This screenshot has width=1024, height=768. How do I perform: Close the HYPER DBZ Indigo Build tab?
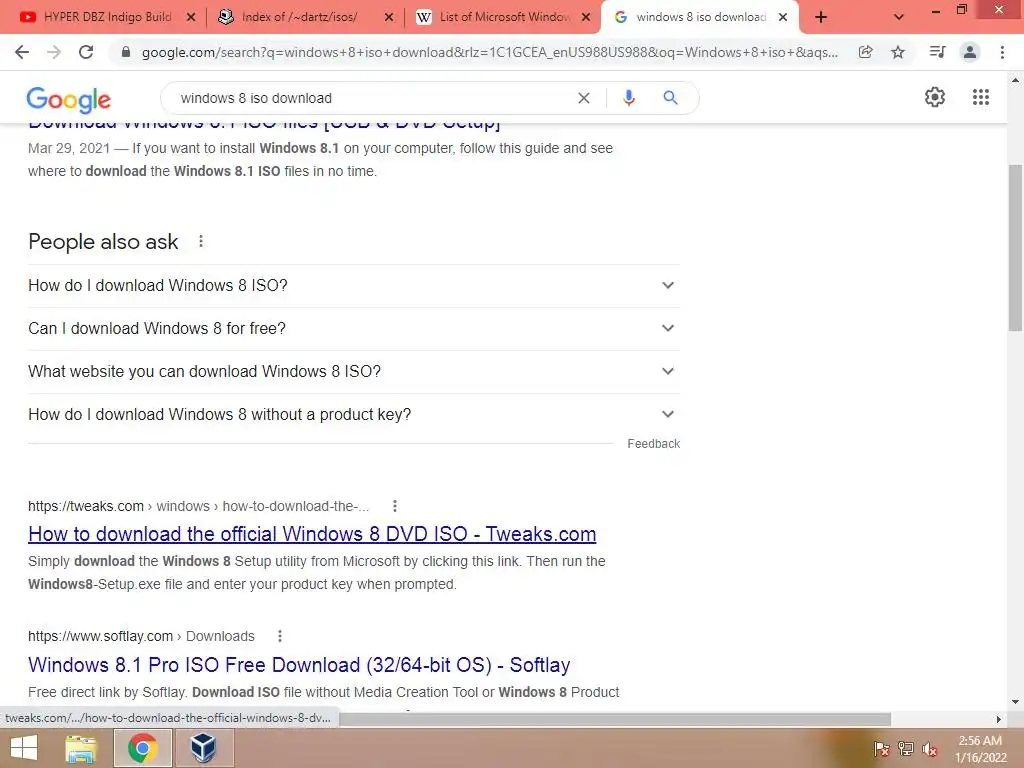pos(191,18)
